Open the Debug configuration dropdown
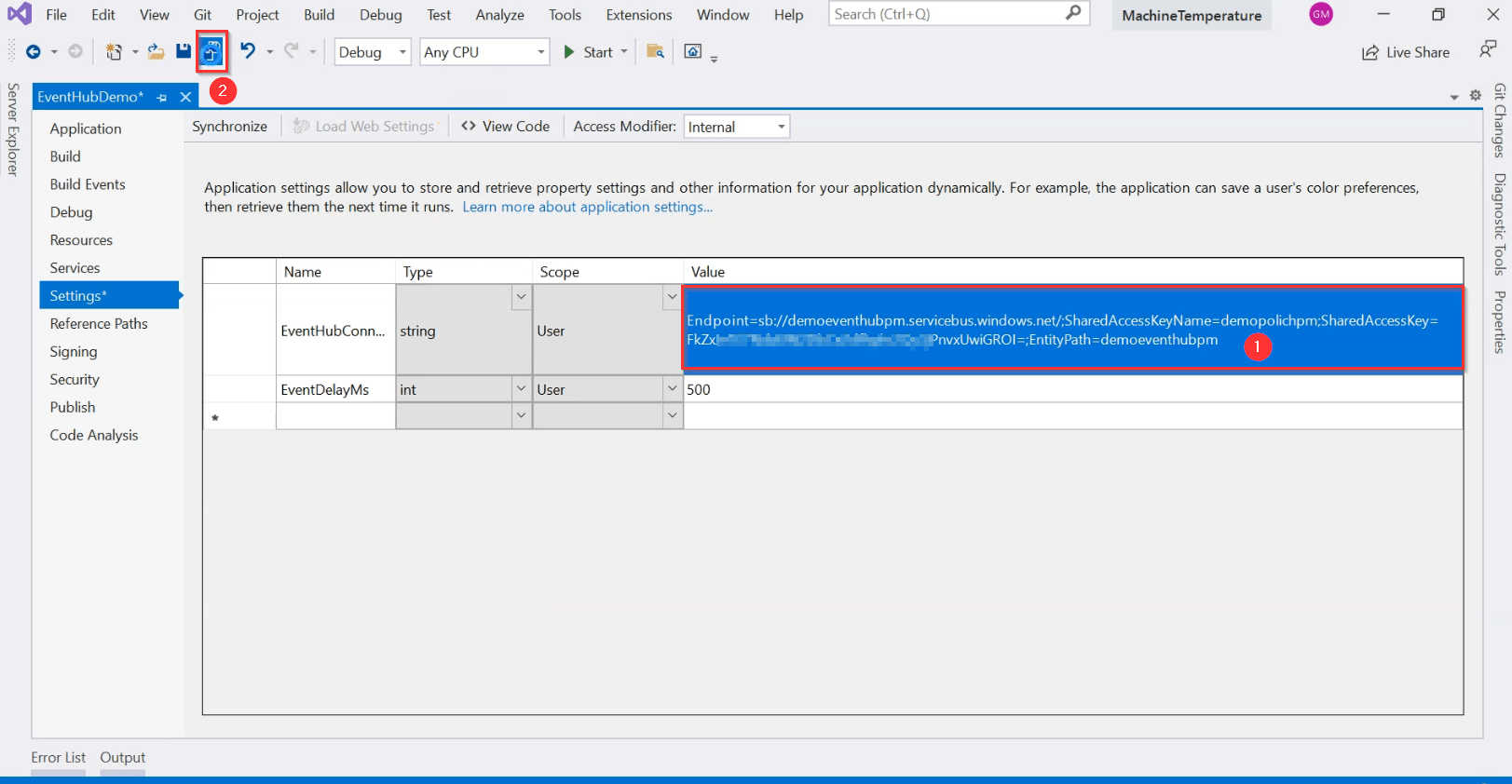Screen dimensions: 1512x784 (372, 52)
